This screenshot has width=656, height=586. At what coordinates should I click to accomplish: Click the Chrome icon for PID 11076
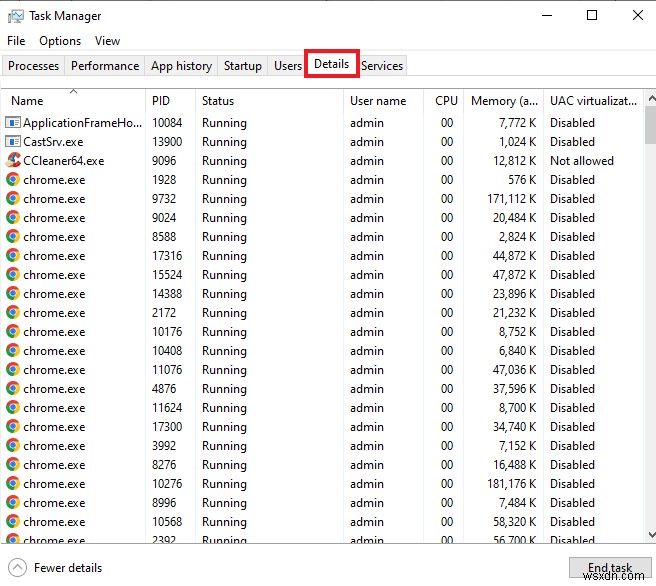click(x=13, y=370)
